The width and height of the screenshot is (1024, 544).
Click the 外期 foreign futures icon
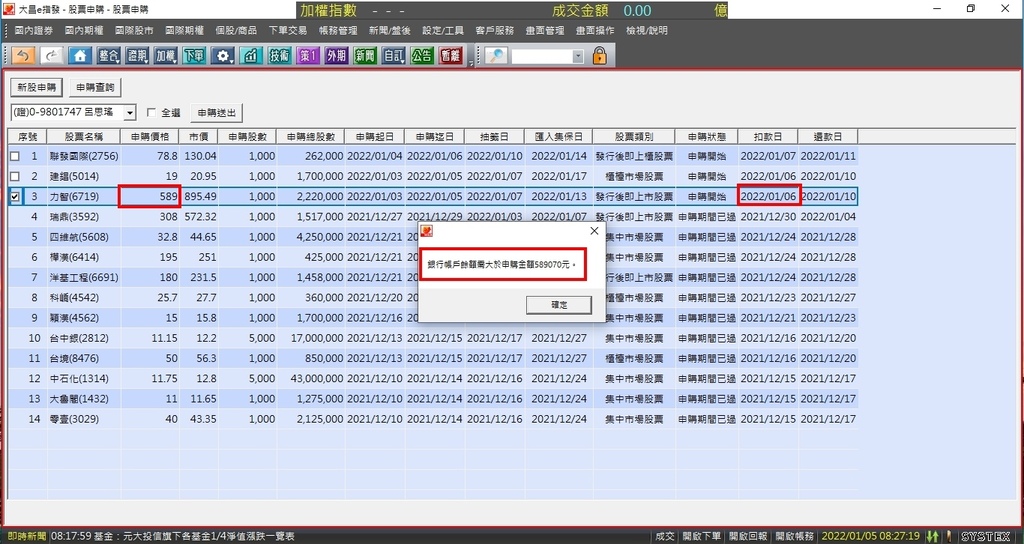pyautogui.click(x=336, y=56)
